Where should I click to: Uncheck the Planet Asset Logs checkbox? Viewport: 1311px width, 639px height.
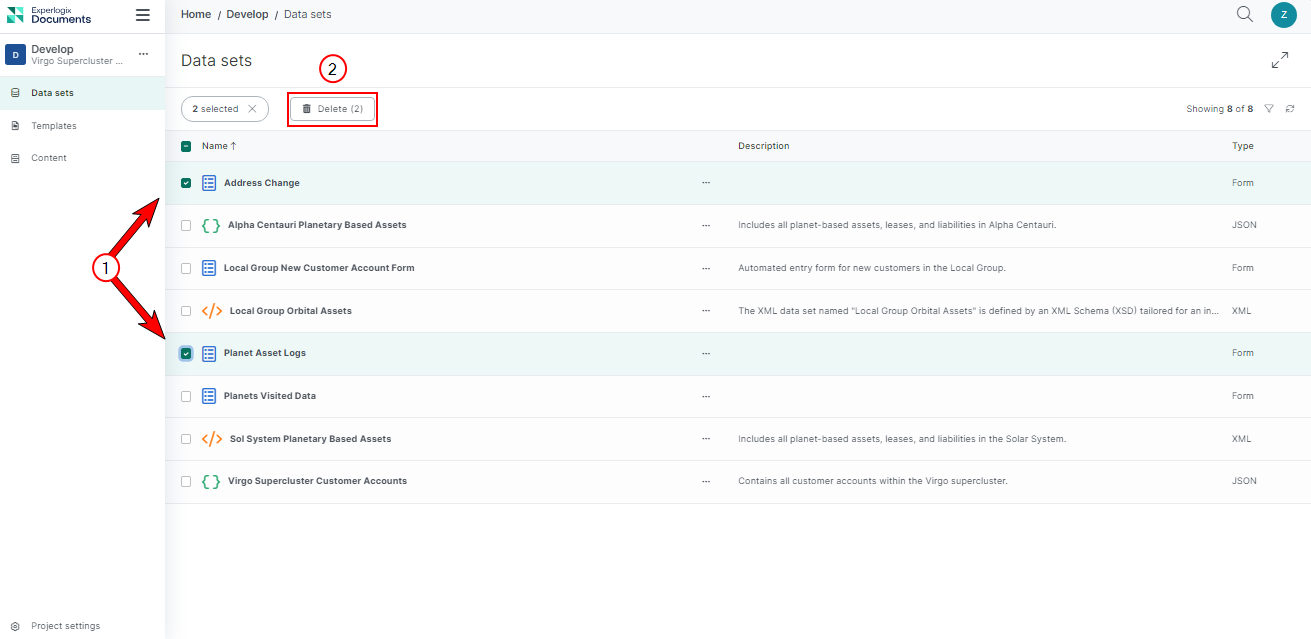186,353
